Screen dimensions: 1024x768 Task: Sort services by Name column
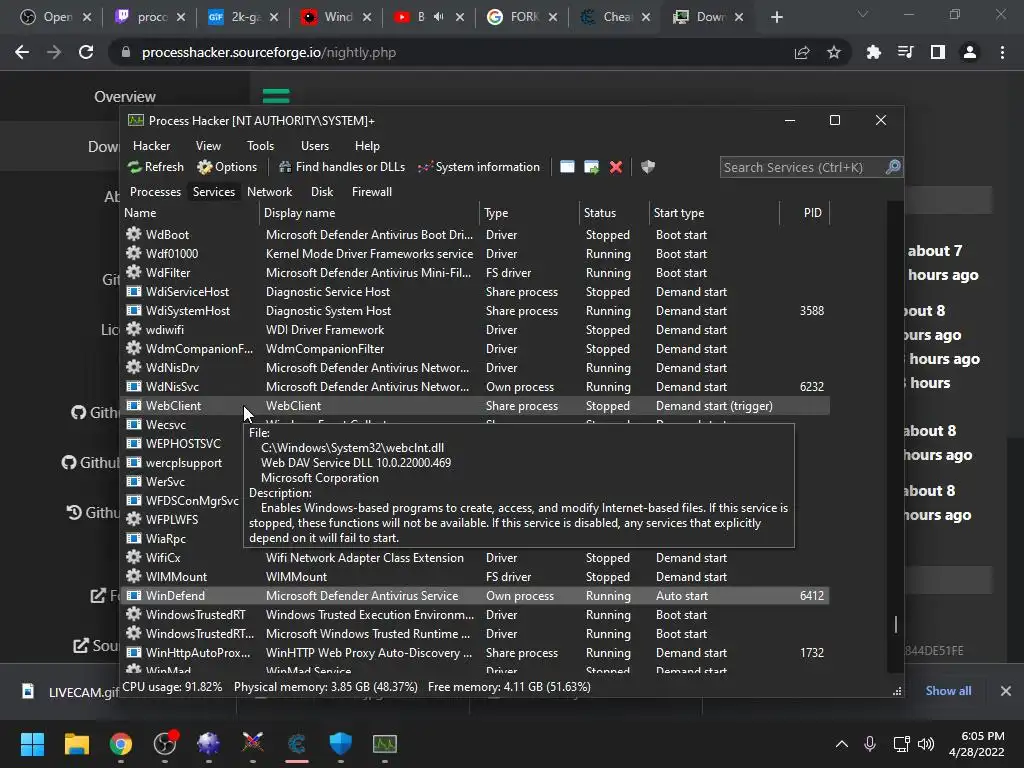(189, 213)
